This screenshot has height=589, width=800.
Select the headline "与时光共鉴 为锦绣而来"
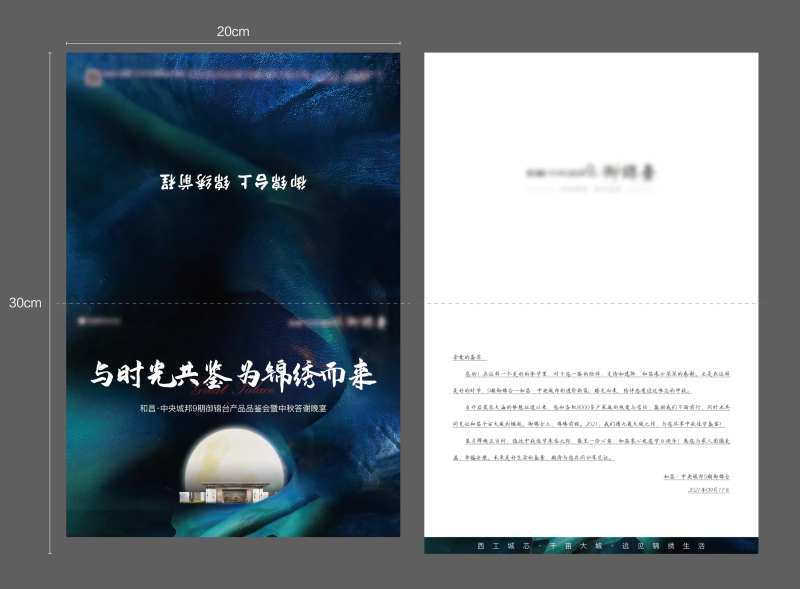point(234,375)
